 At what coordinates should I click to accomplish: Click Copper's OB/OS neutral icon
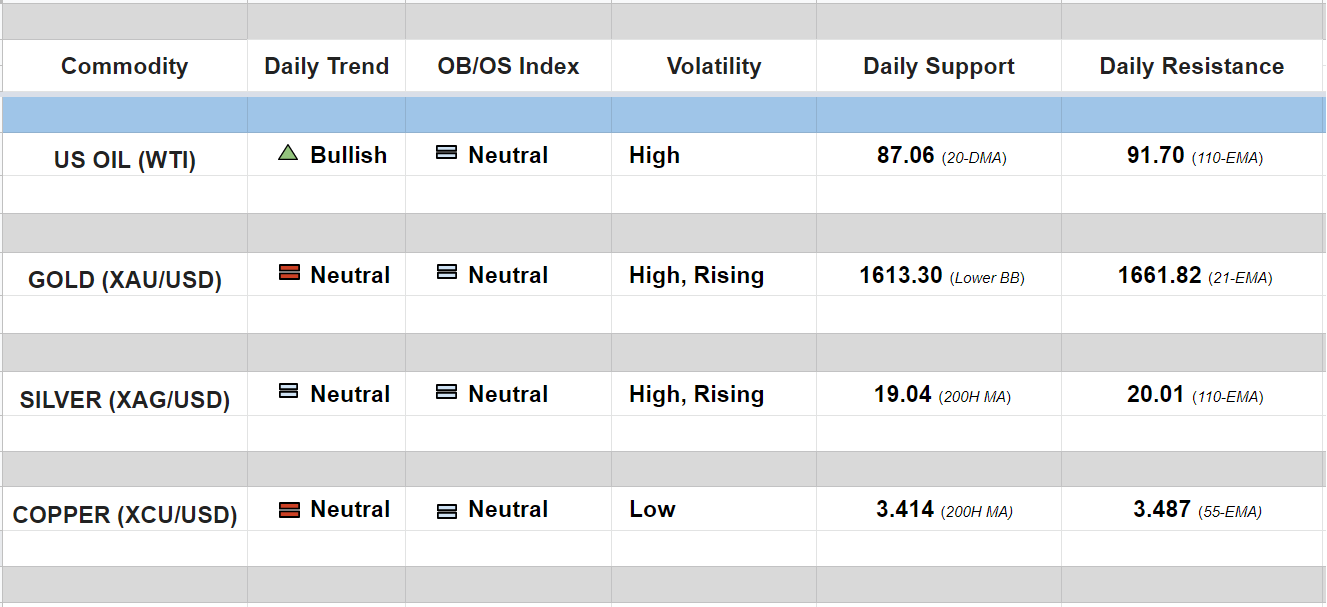coord(447,510)
